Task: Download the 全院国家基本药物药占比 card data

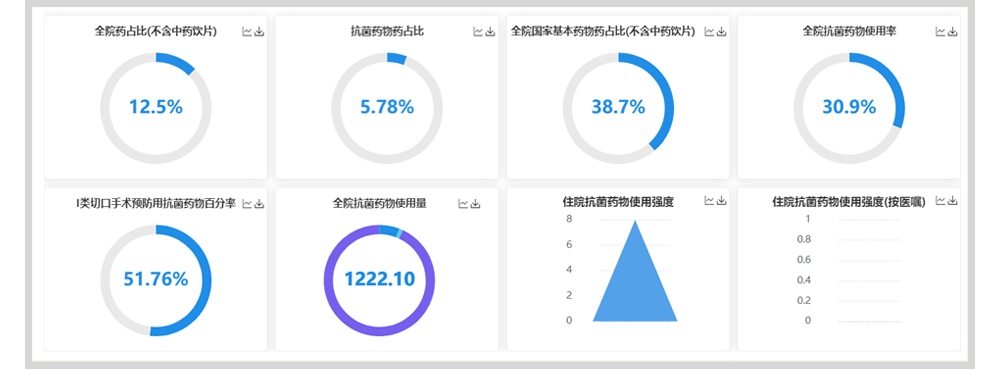Action: tap(721, 32)
